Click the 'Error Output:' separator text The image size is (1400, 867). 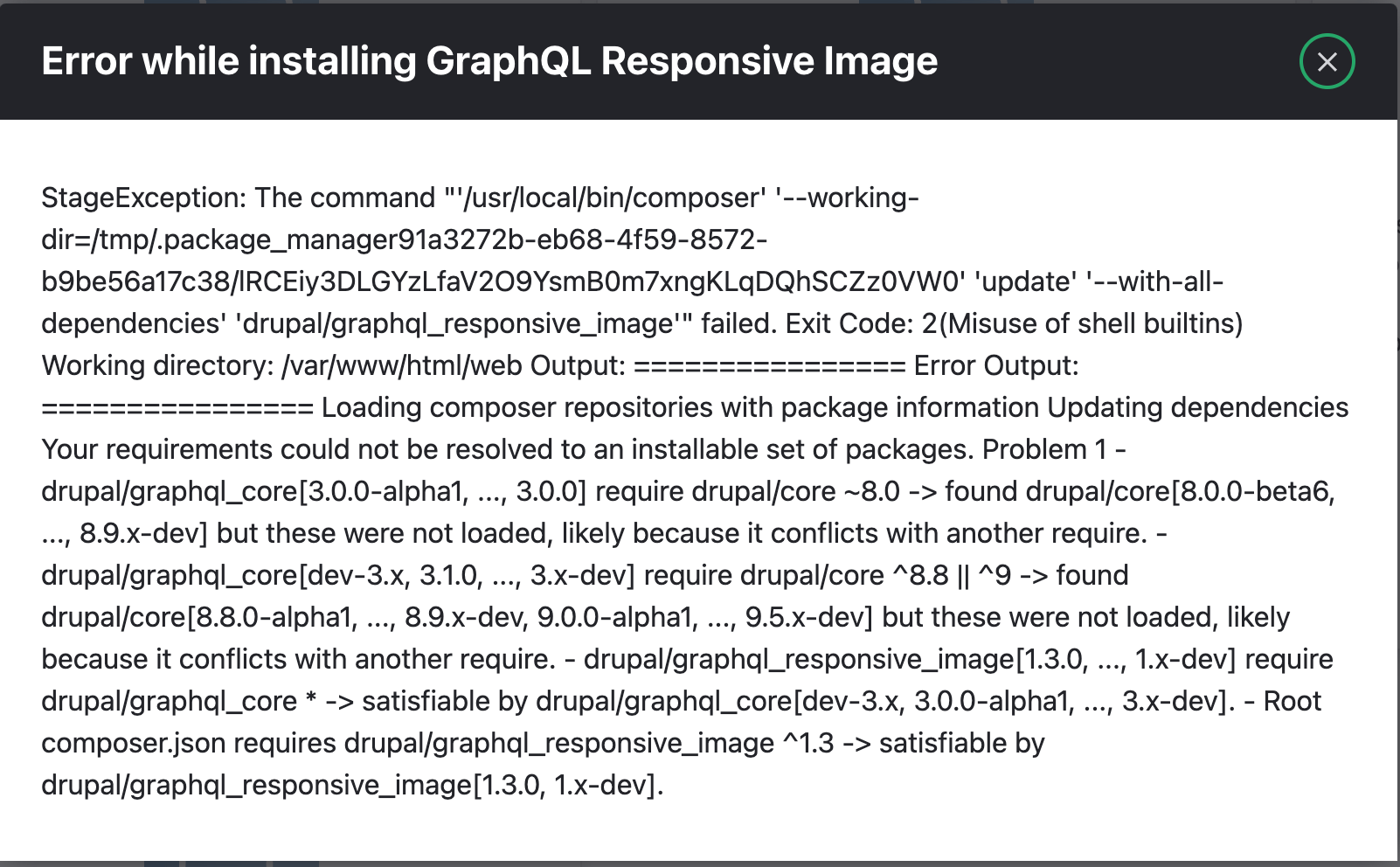[996, 365]
